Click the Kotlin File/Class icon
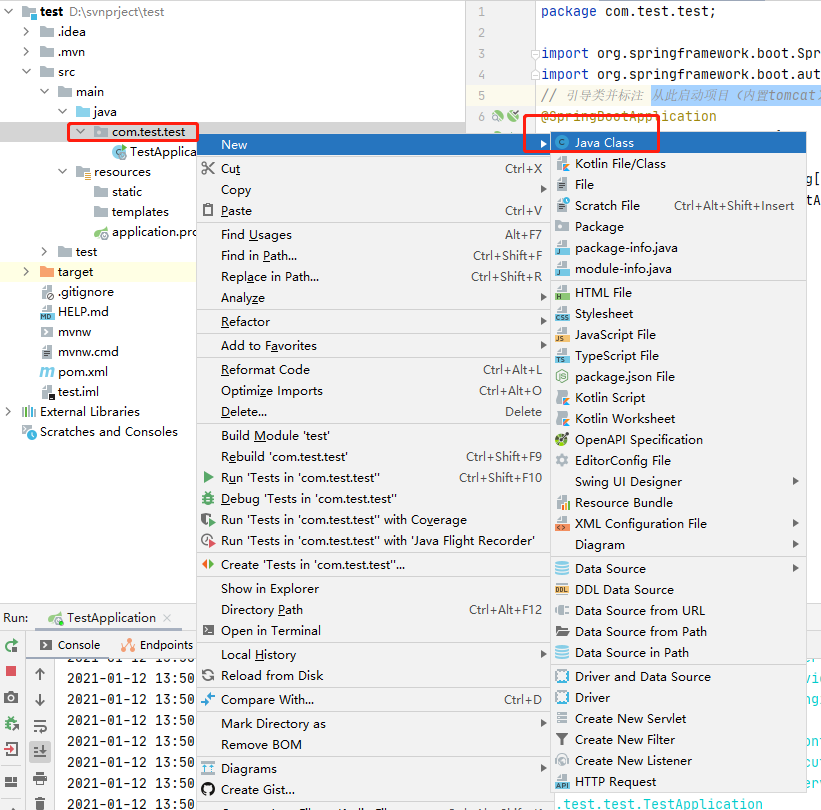Viewport: 821px width, 810px height. [562, 163]
